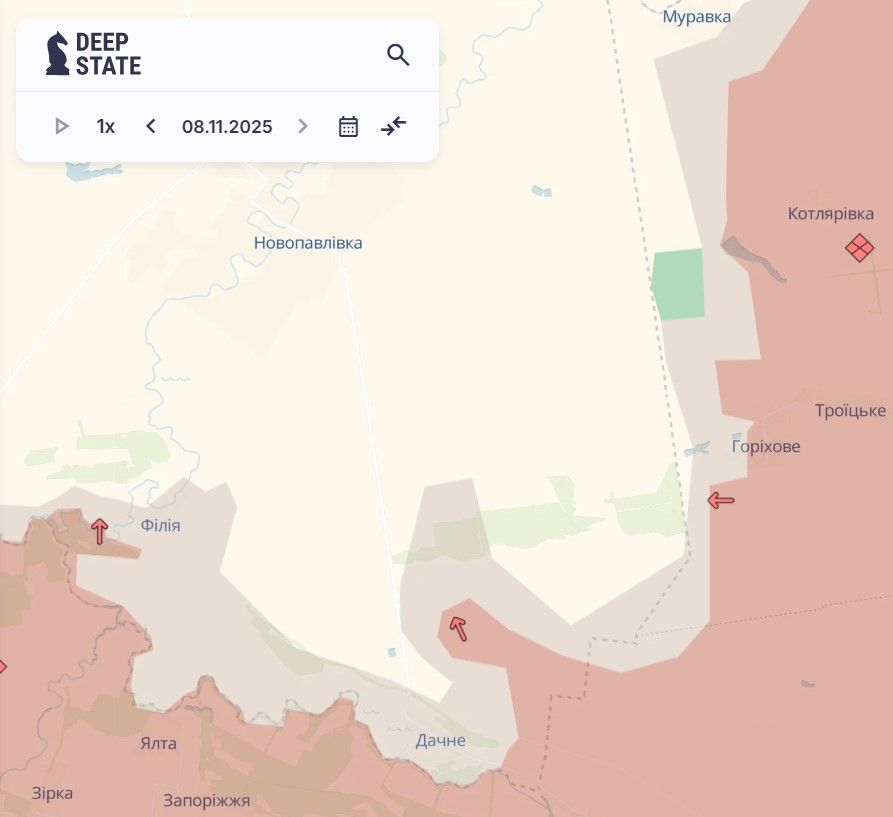Advance to the next day
893x817 pixels.
point(303,127)
